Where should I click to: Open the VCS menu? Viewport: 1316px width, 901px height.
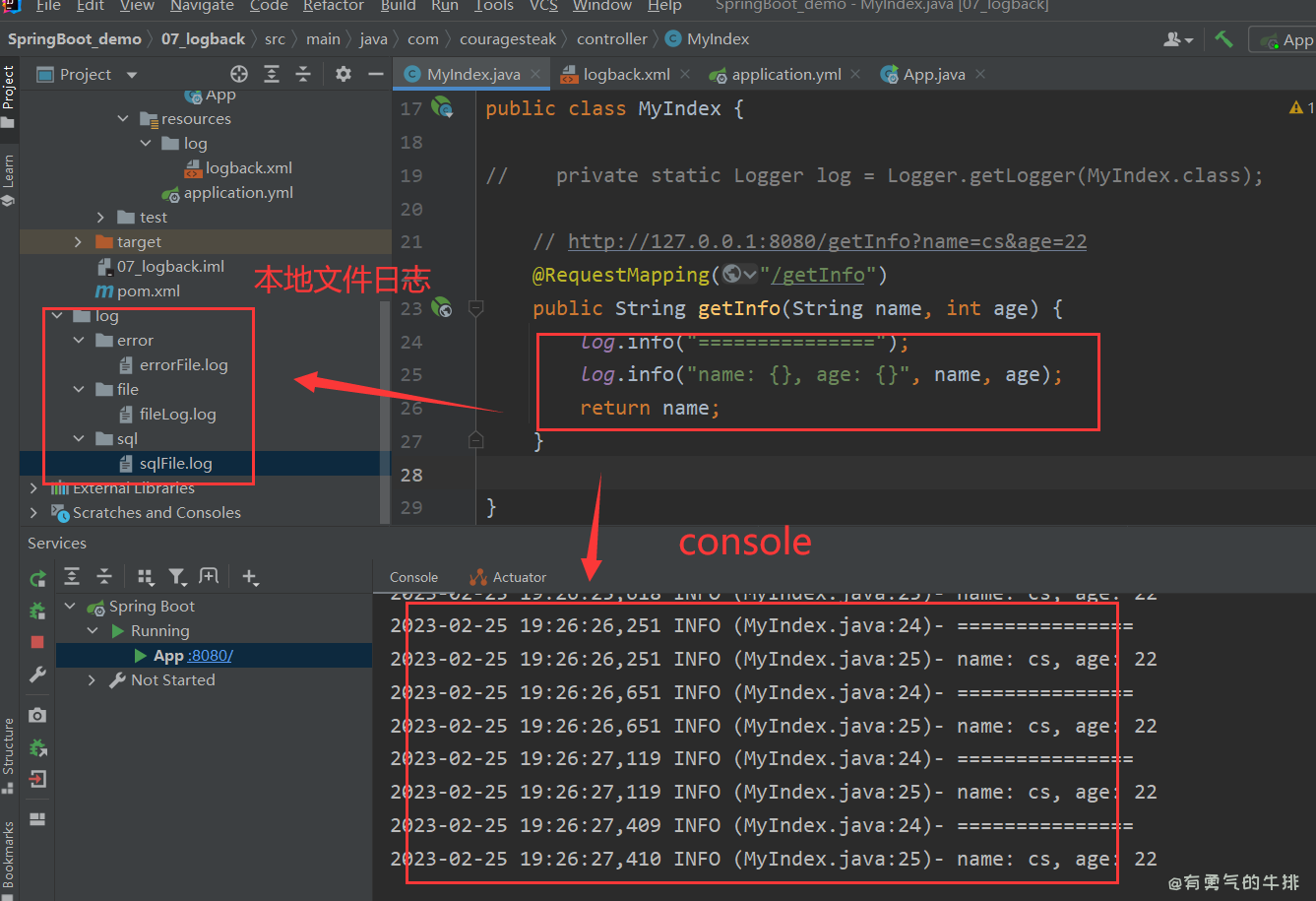tap(543, 6)
